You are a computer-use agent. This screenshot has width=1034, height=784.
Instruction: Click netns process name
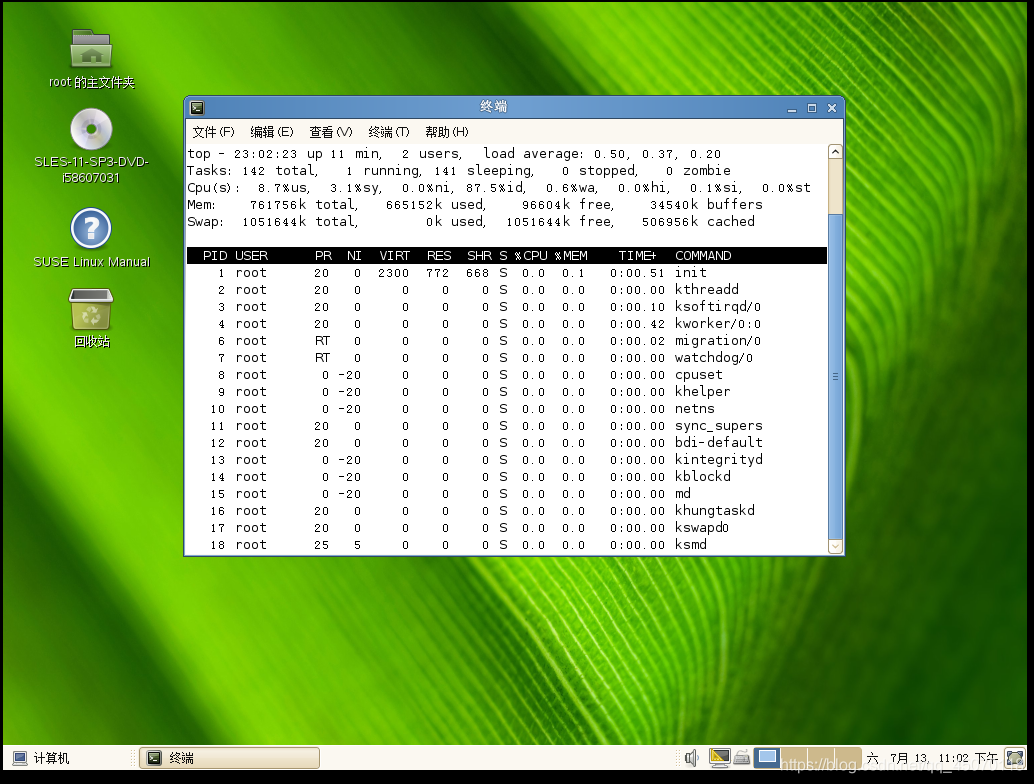click(x=694, y=409)
